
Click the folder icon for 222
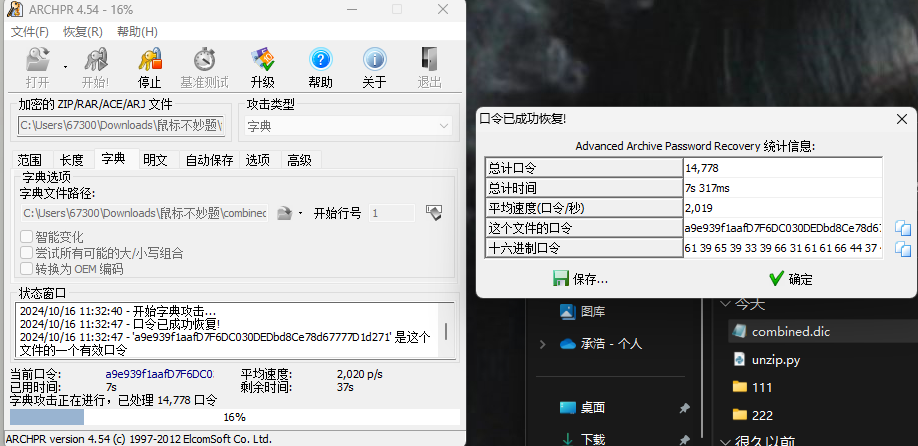pyautogui.click(x=739, y=415)
